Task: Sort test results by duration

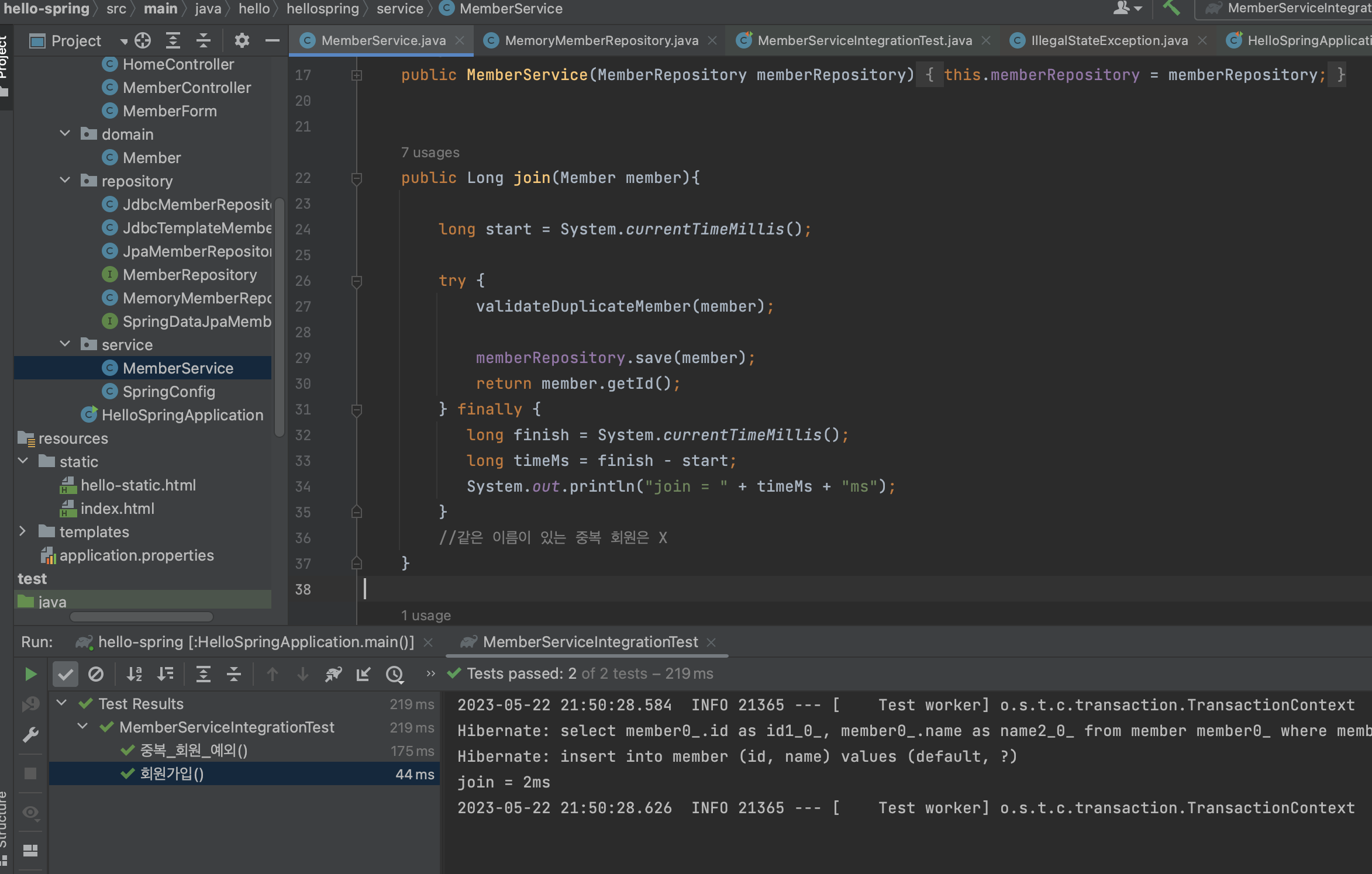Action: 166,673
